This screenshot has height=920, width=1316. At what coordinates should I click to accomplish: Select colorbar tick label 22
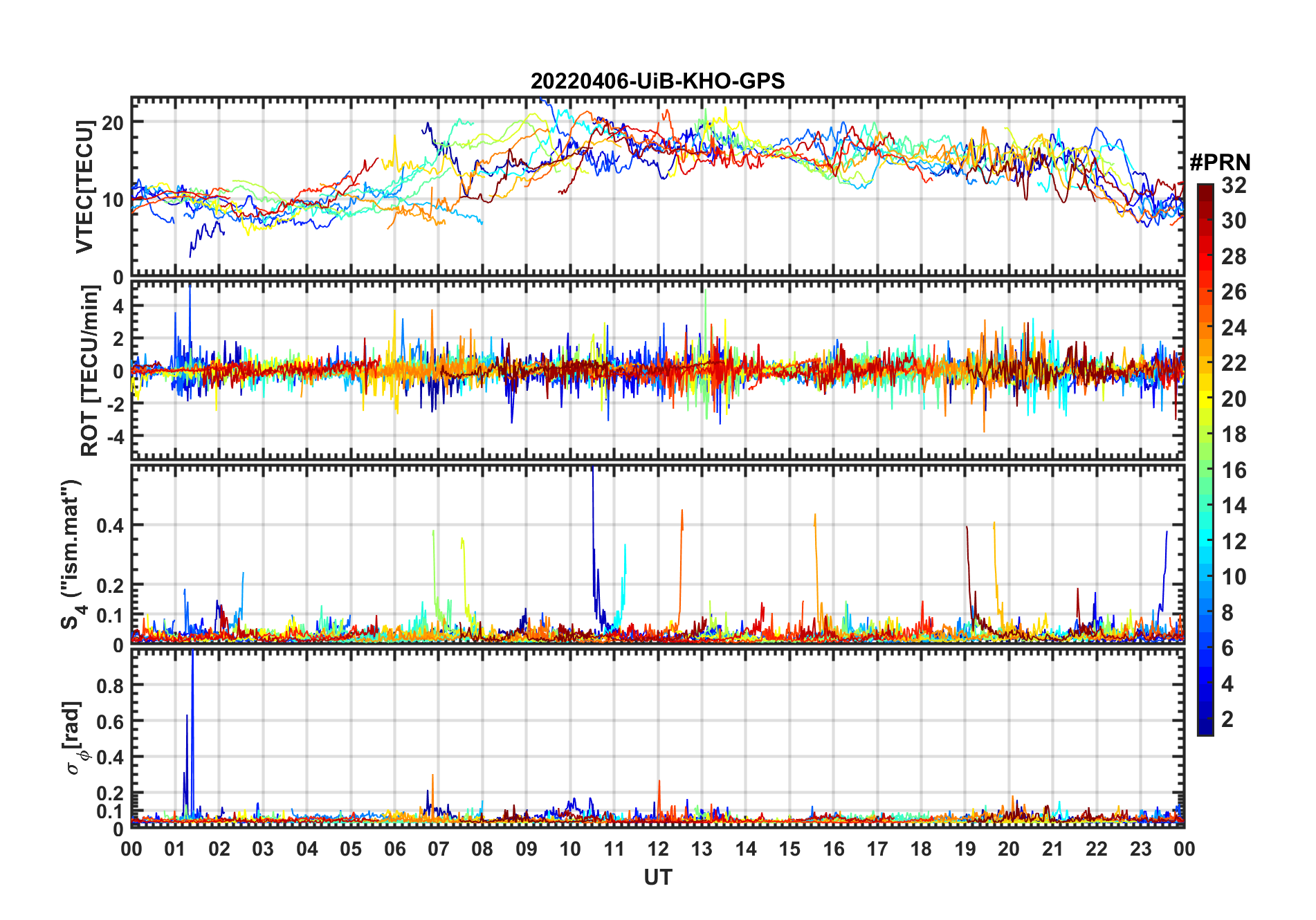click(x=1234, y=362)
